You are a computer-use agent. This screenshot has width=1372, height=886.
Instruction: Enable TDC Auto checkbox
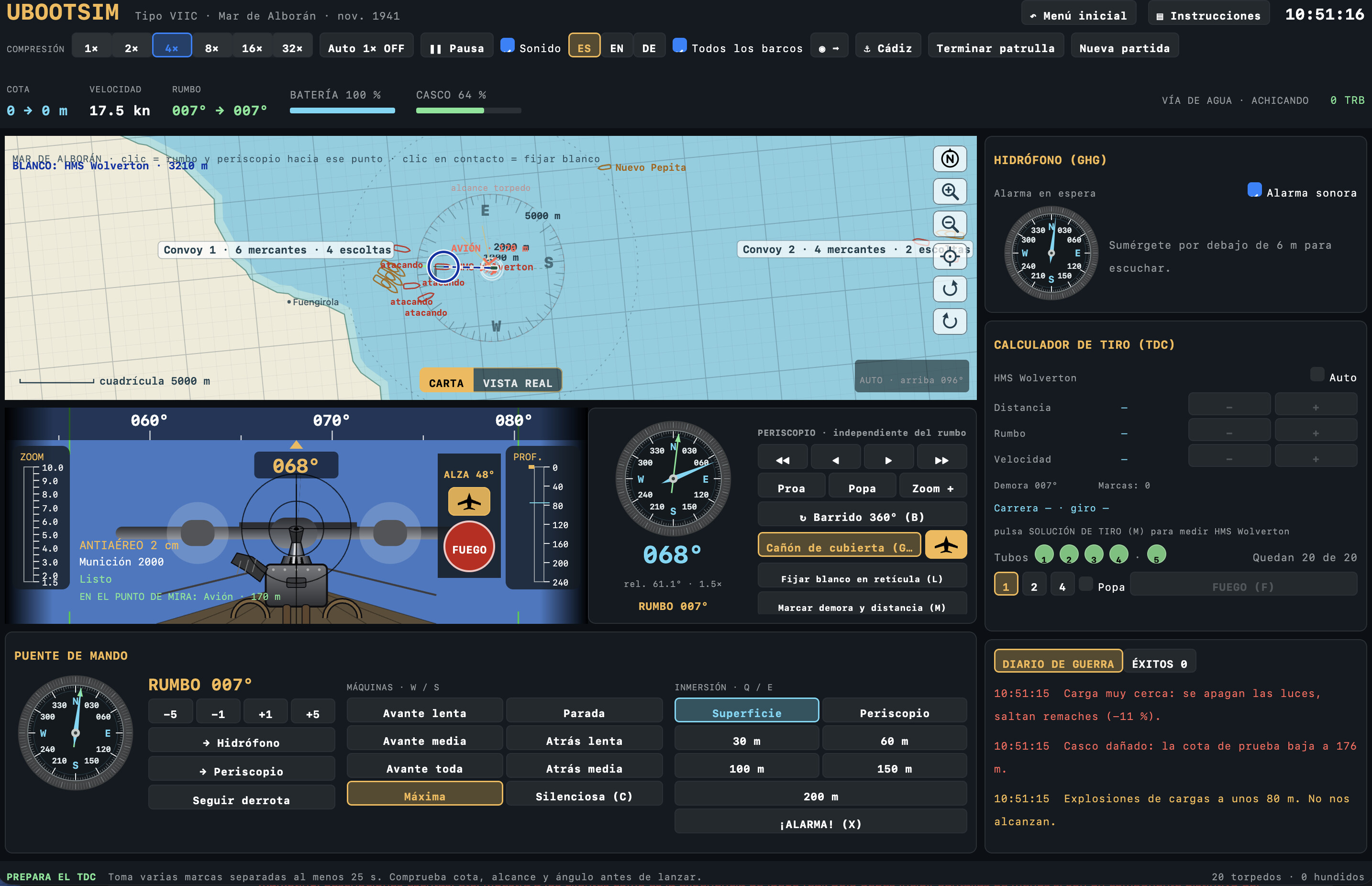(x=1317, y=374)
